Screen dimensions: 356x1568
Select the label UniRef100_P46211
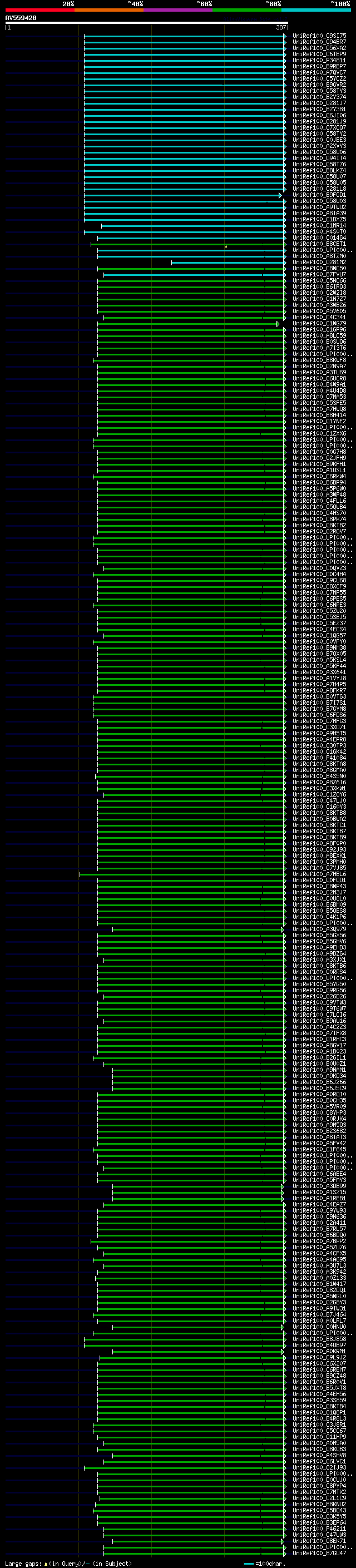[319, 1529]
